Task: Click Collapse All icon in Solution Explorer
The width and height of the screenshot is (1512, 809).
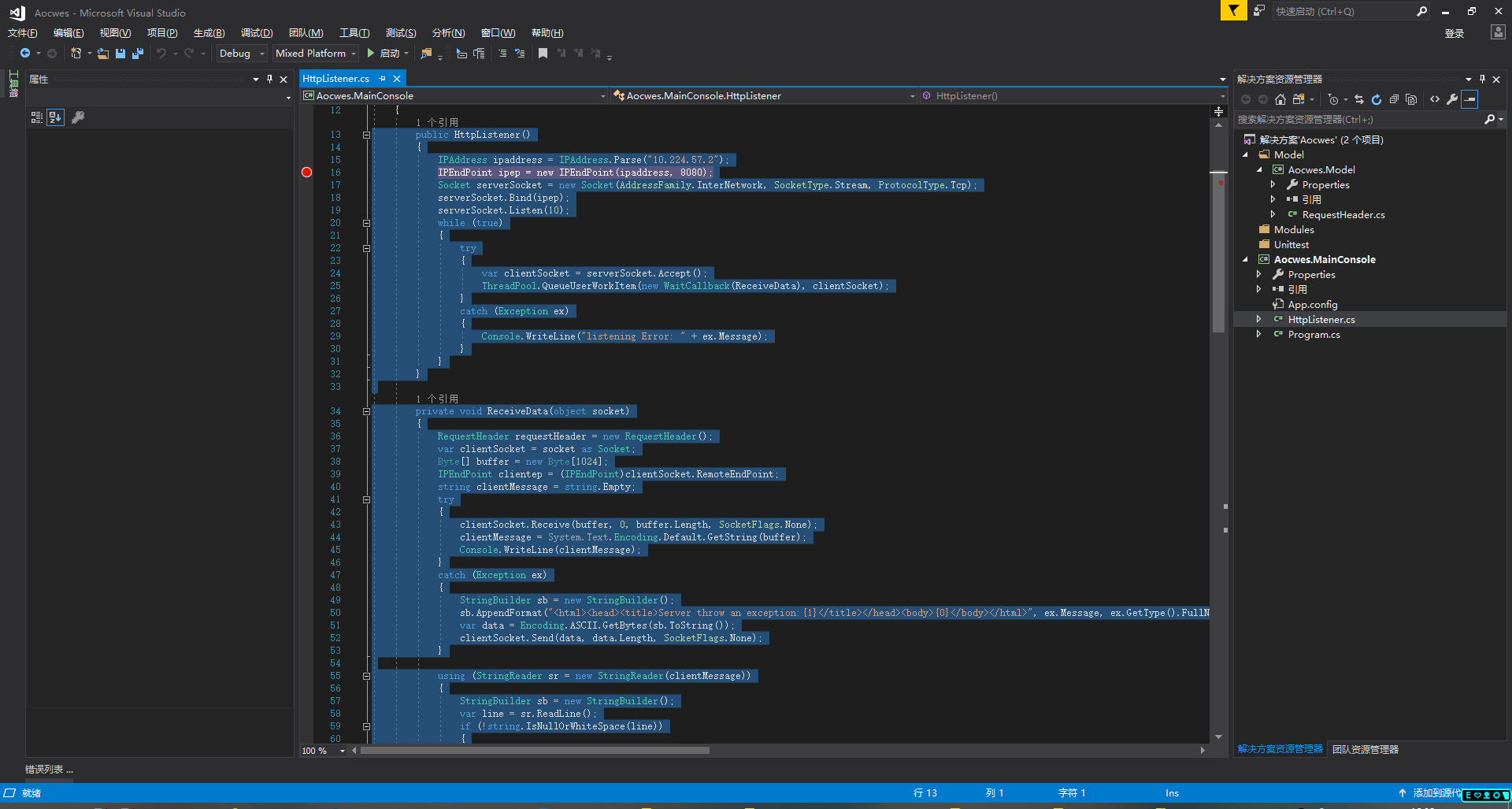Action: [1394, 99]
